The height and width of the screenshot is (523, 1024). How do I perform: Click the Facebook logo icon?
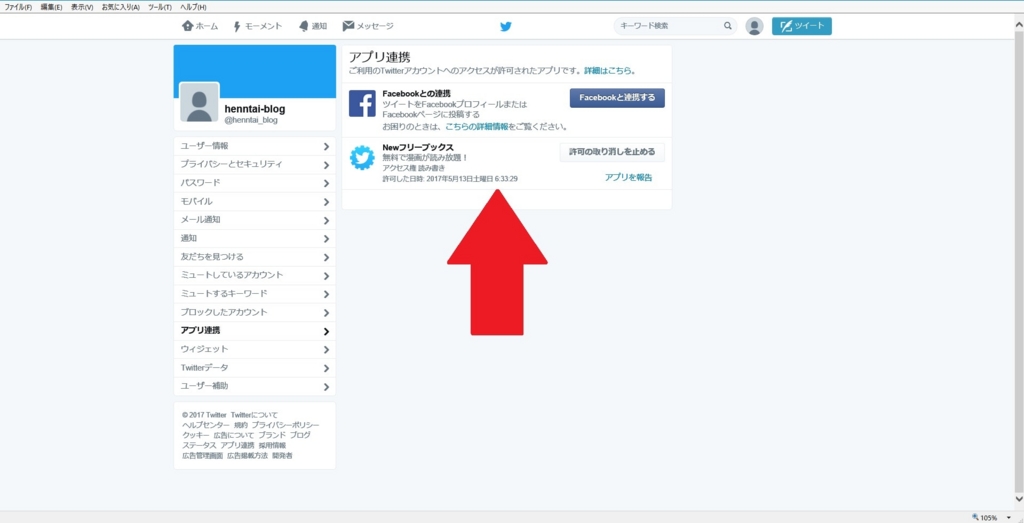362,103
